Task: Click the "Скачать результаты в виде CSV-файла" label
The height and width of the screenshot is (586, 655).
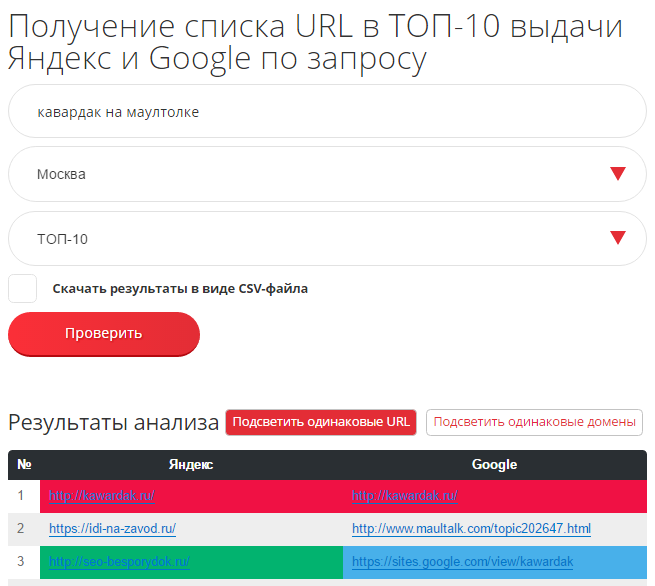Action: click(180, 289)
